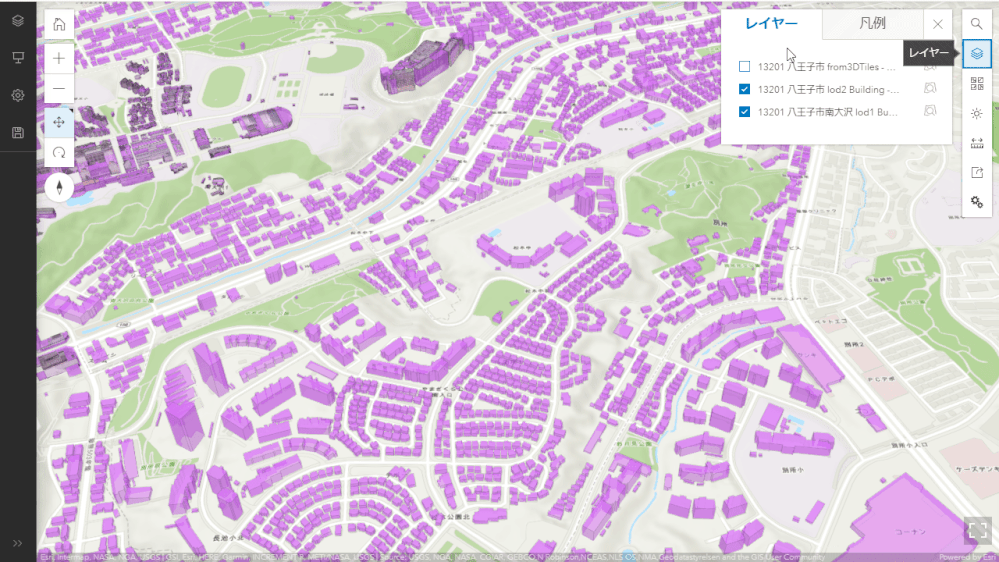This screenshot has height=562, width=999.
Task: Zoom in with the plus button
Action: [59, 58]
